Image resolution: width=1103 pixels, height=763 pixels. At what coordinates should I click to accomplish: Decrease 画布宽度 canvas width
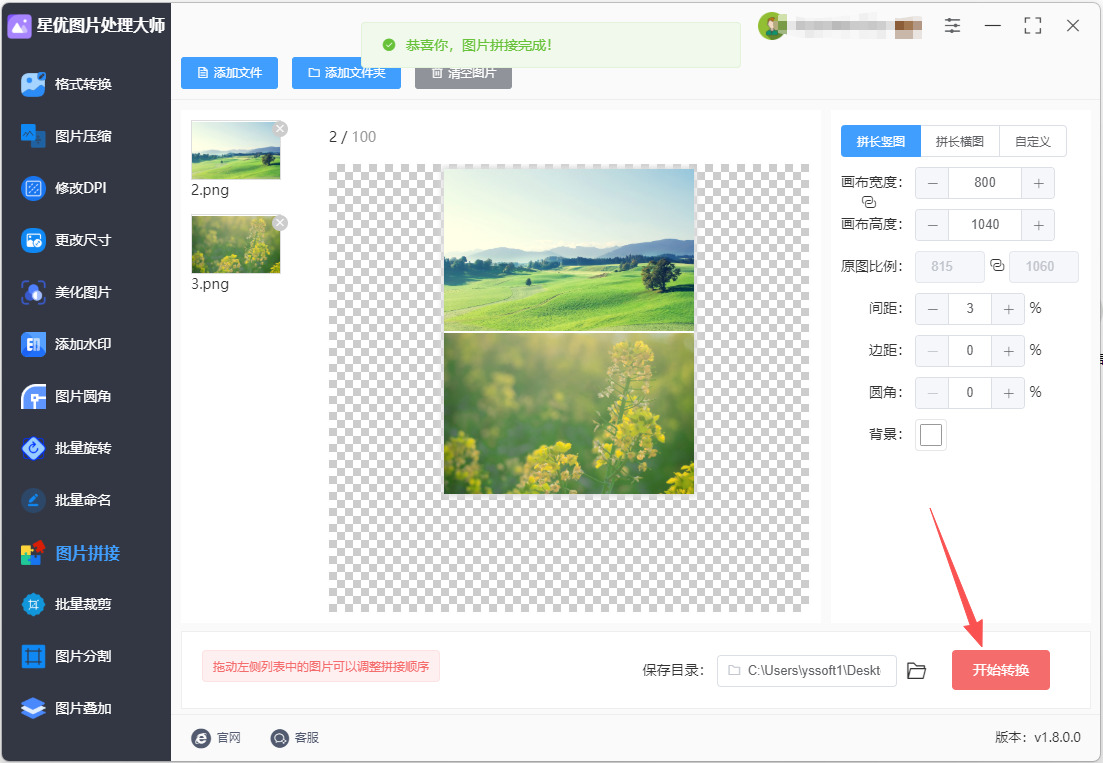932,183
